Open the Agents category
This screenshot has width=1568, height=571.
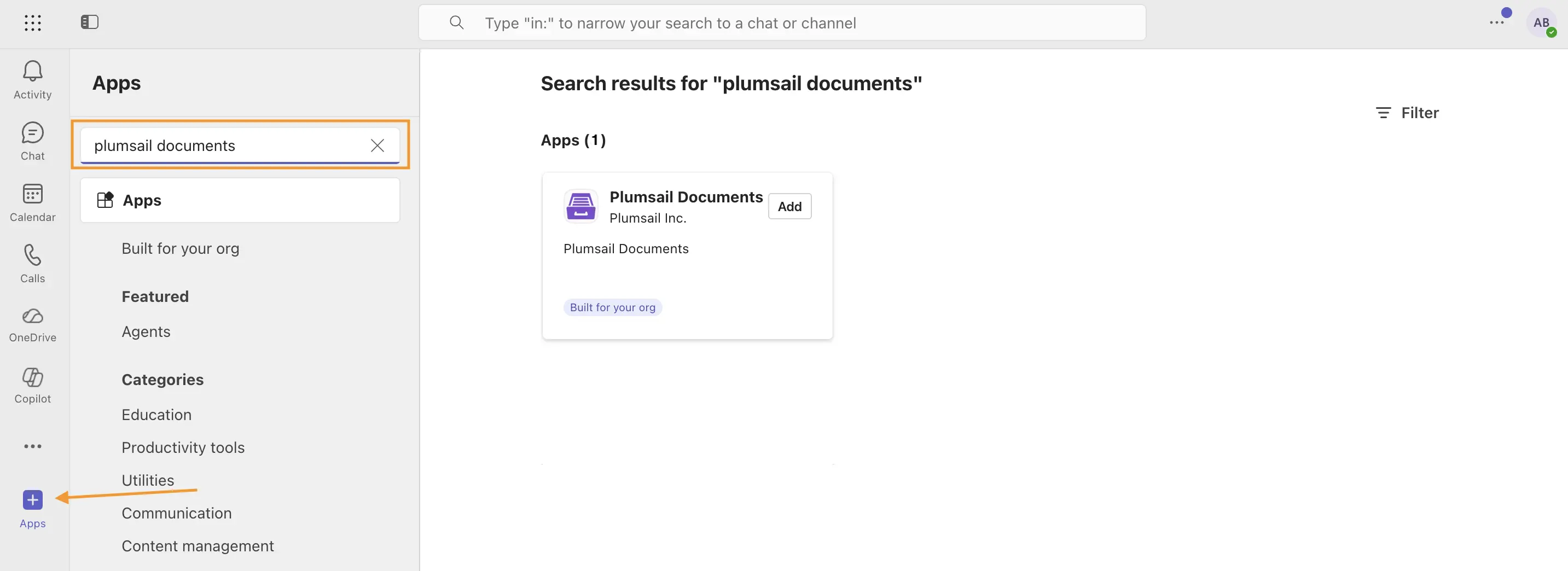click(146, 332)
